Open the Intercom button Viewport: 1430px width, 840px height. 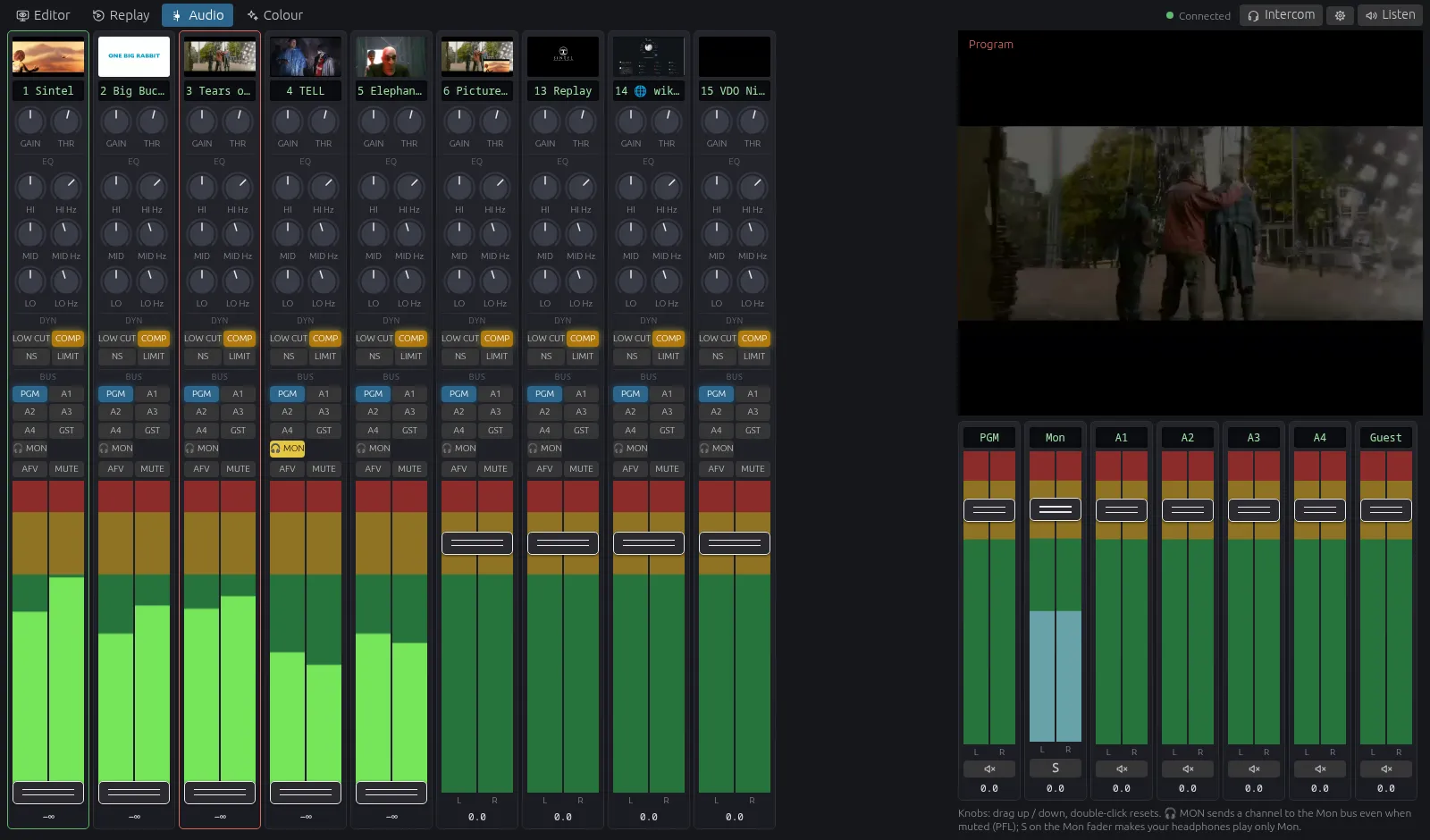[x=1281, y=15]
